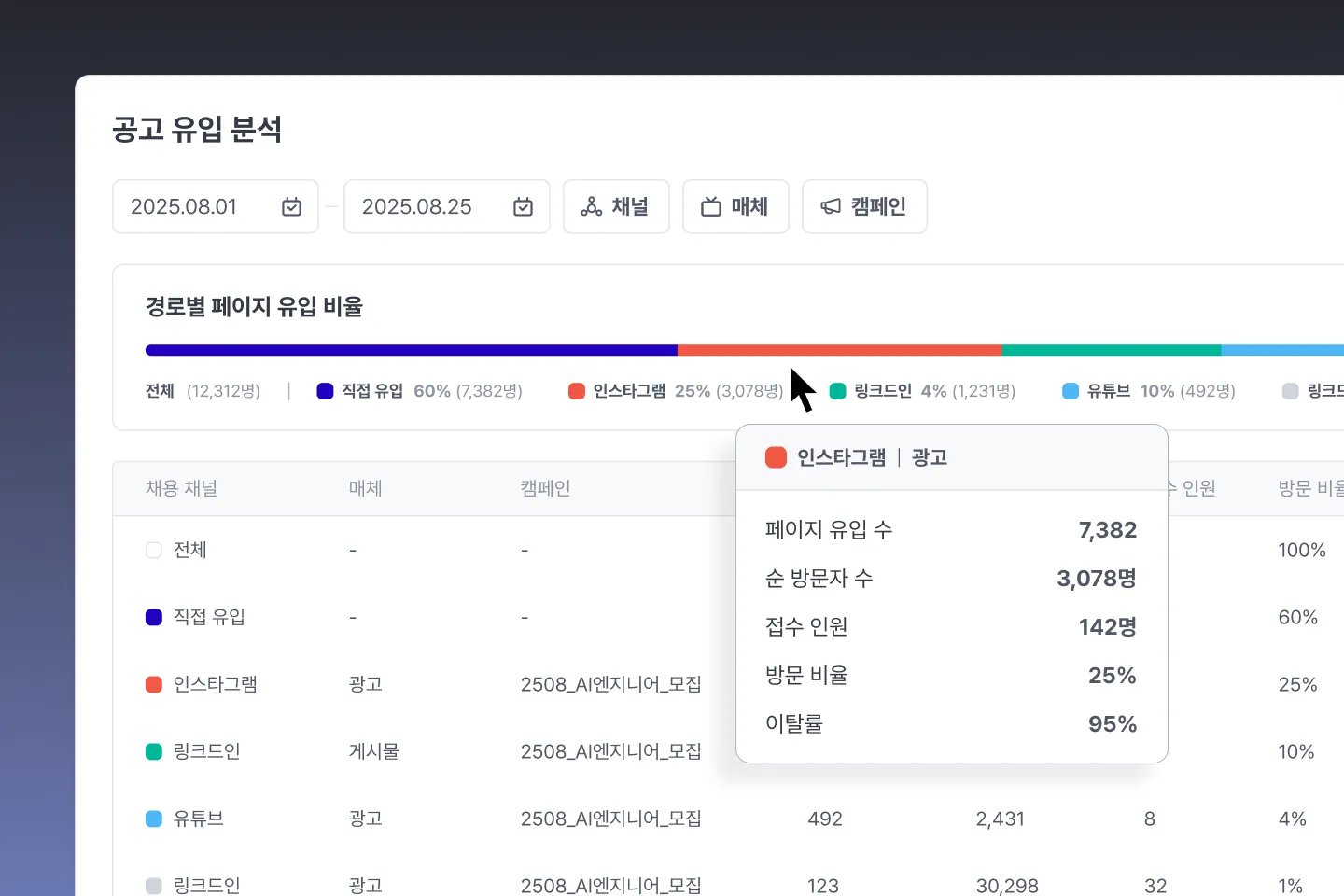Click 30,298 value in last row
The image size is (1344, 896).
click(1007, 886)
